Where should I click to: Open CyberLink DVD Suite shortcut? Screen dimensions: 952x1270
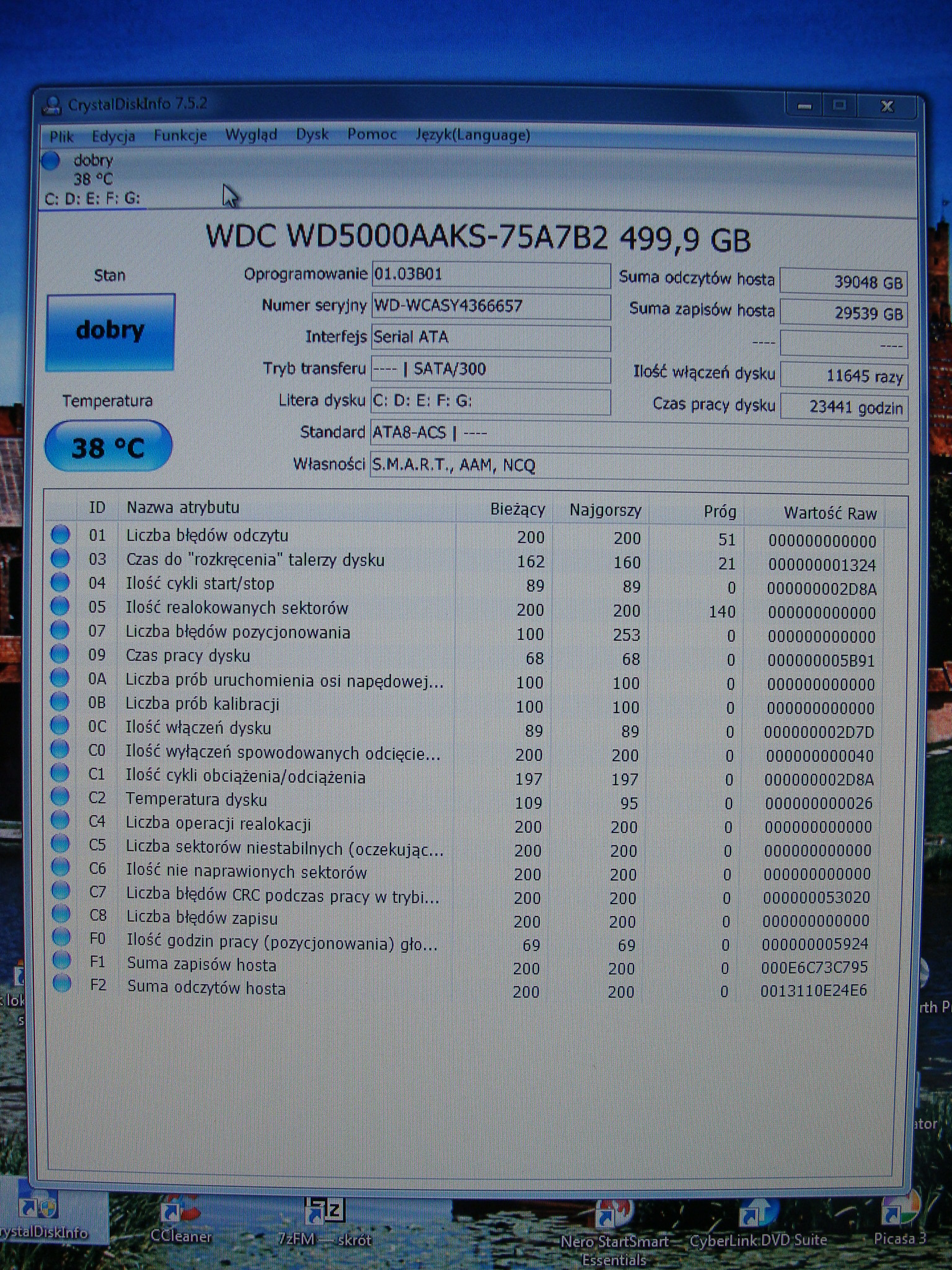click(x=759, y=1224)
